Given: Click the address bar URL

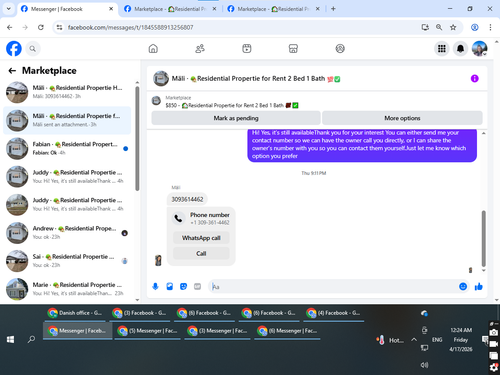Looking at the screenshot, I should pos(130,27).
